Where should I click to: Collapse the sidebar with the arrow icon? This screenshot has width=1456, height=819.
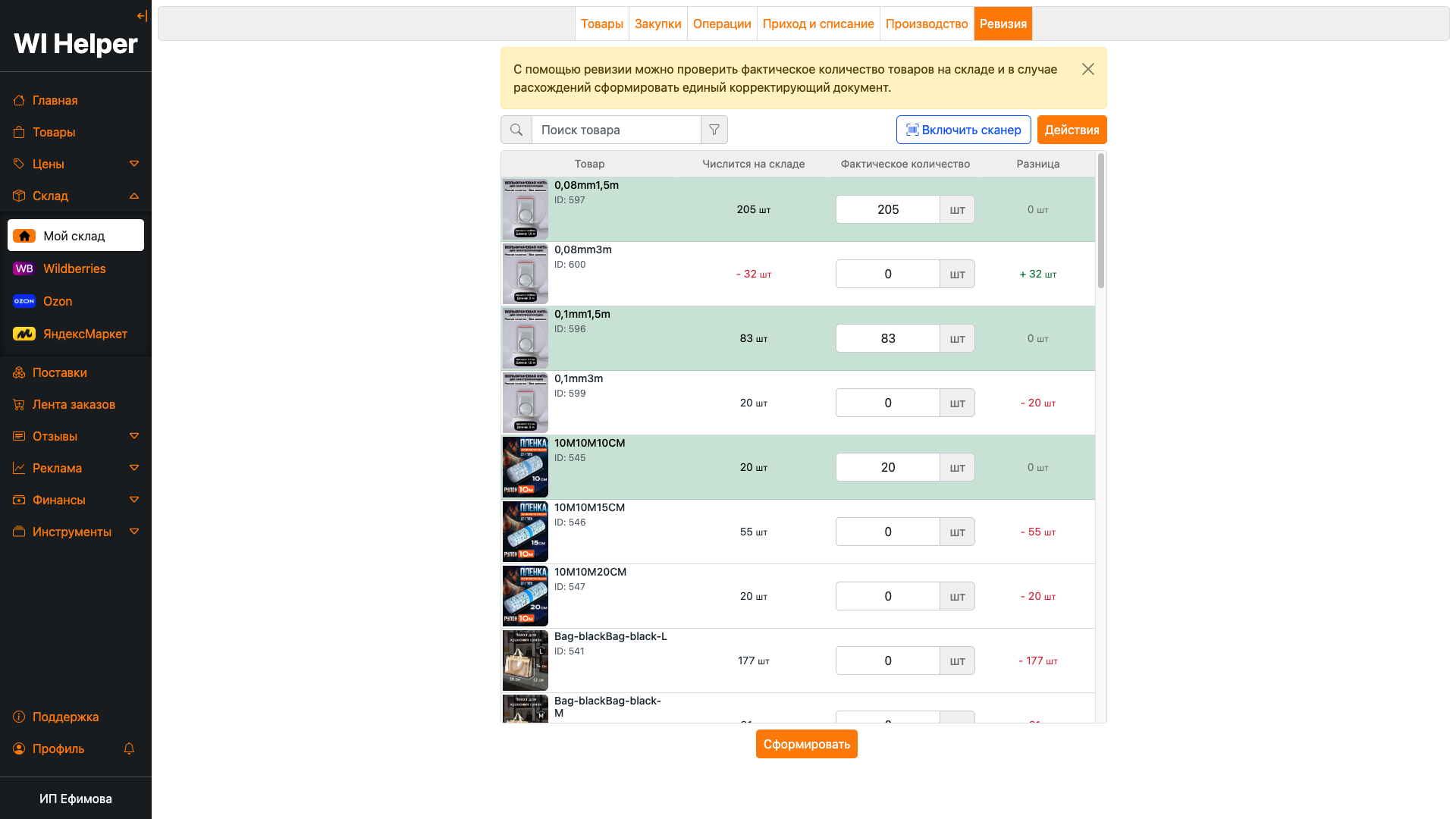(142, 16)
